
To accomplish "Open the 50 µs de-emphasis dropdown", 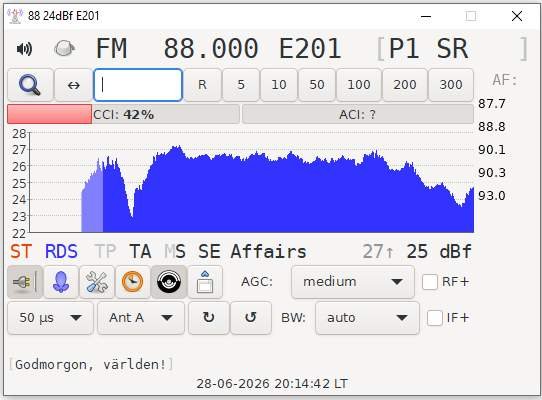I will [50, 318].
